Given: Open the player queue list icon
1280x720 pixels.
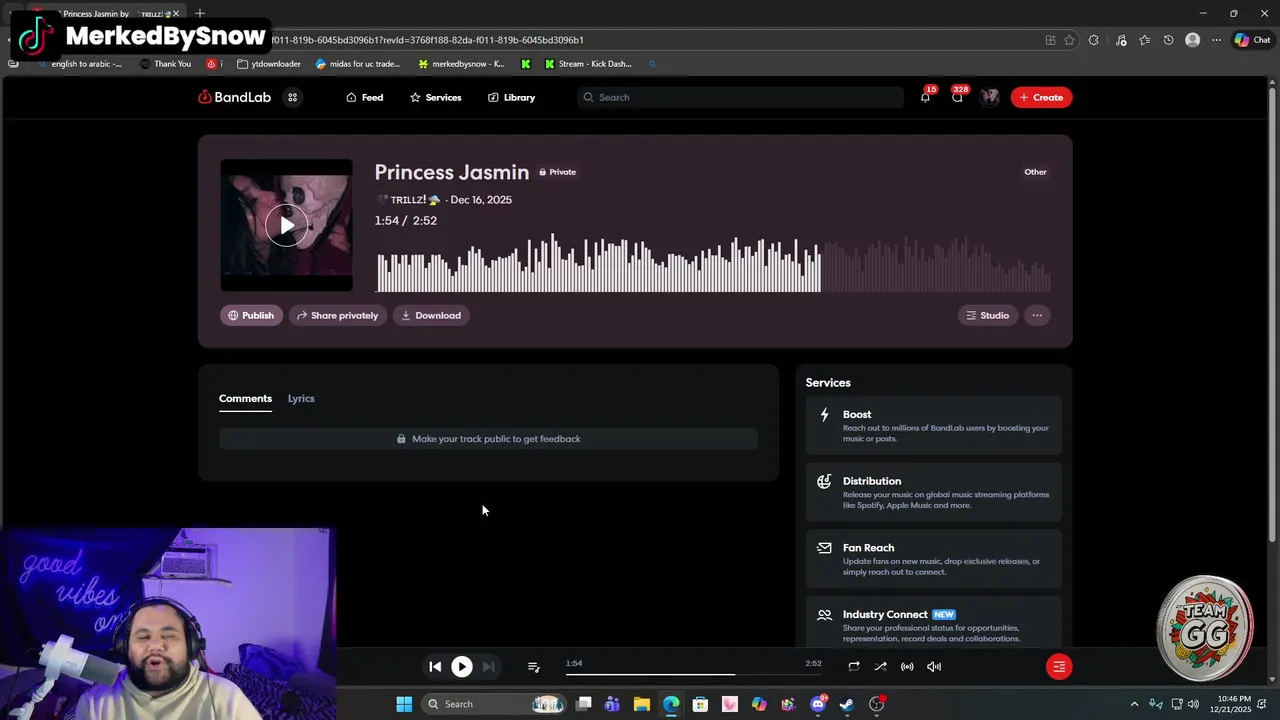Looking at the screenshot, I should pos(534,667).
